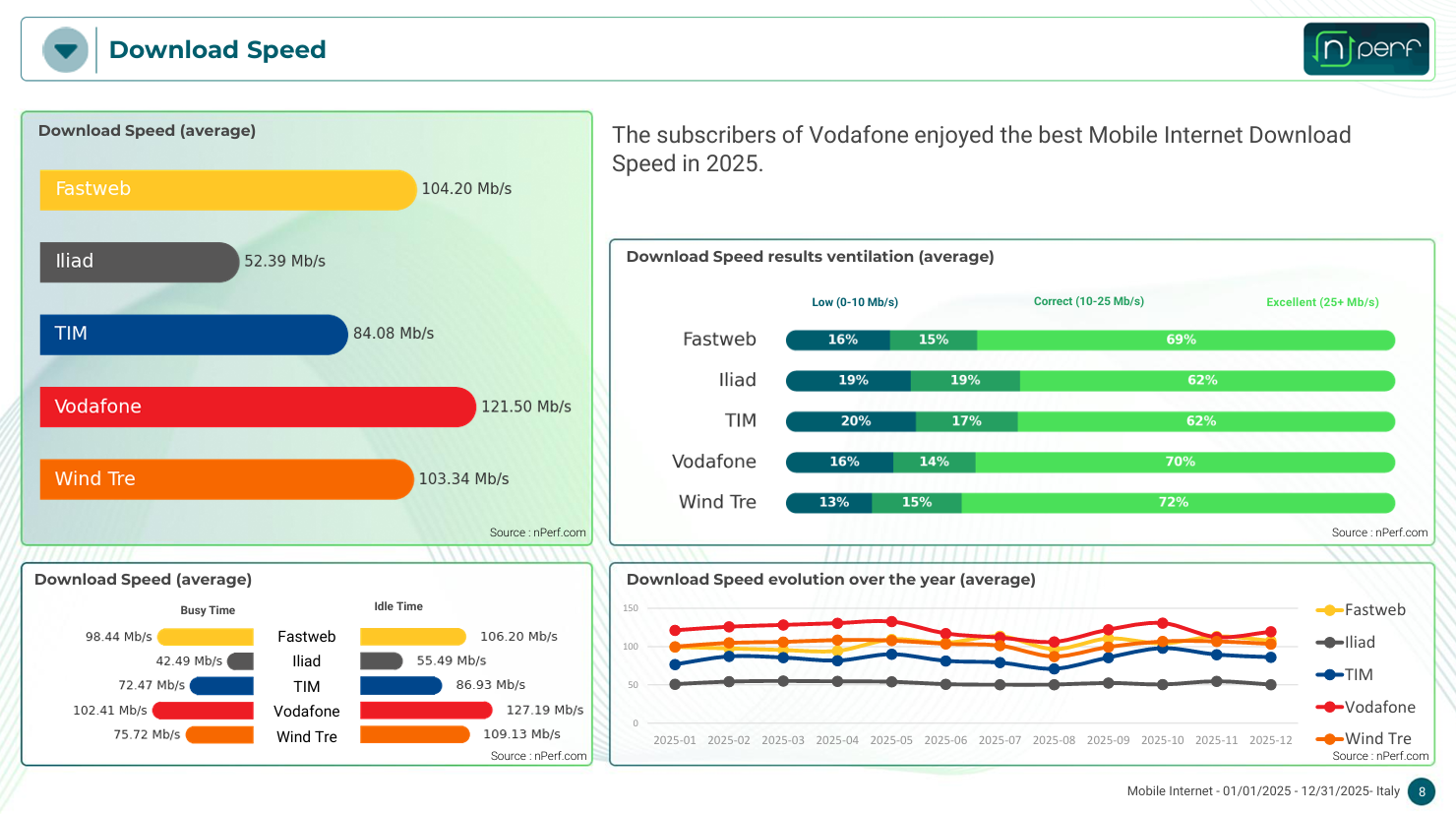
Task: Click the yellow Fastweb average speed bar
Action: [228, 190]
